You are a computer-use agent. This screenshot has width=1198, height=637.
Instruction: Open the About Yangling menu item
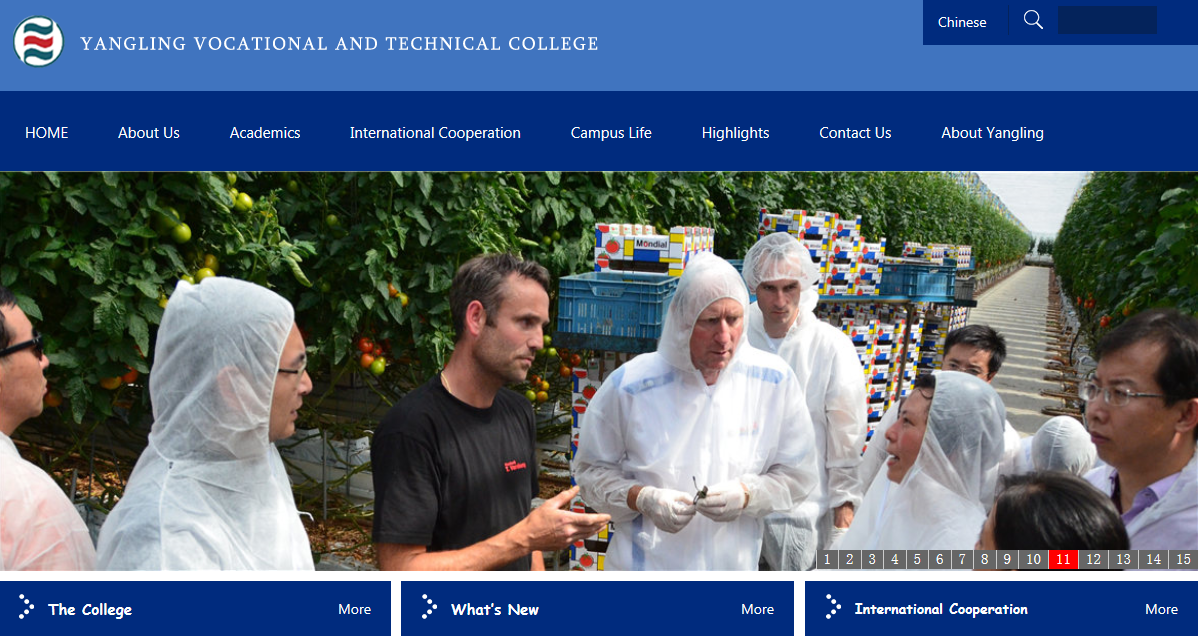click(992, 133)
